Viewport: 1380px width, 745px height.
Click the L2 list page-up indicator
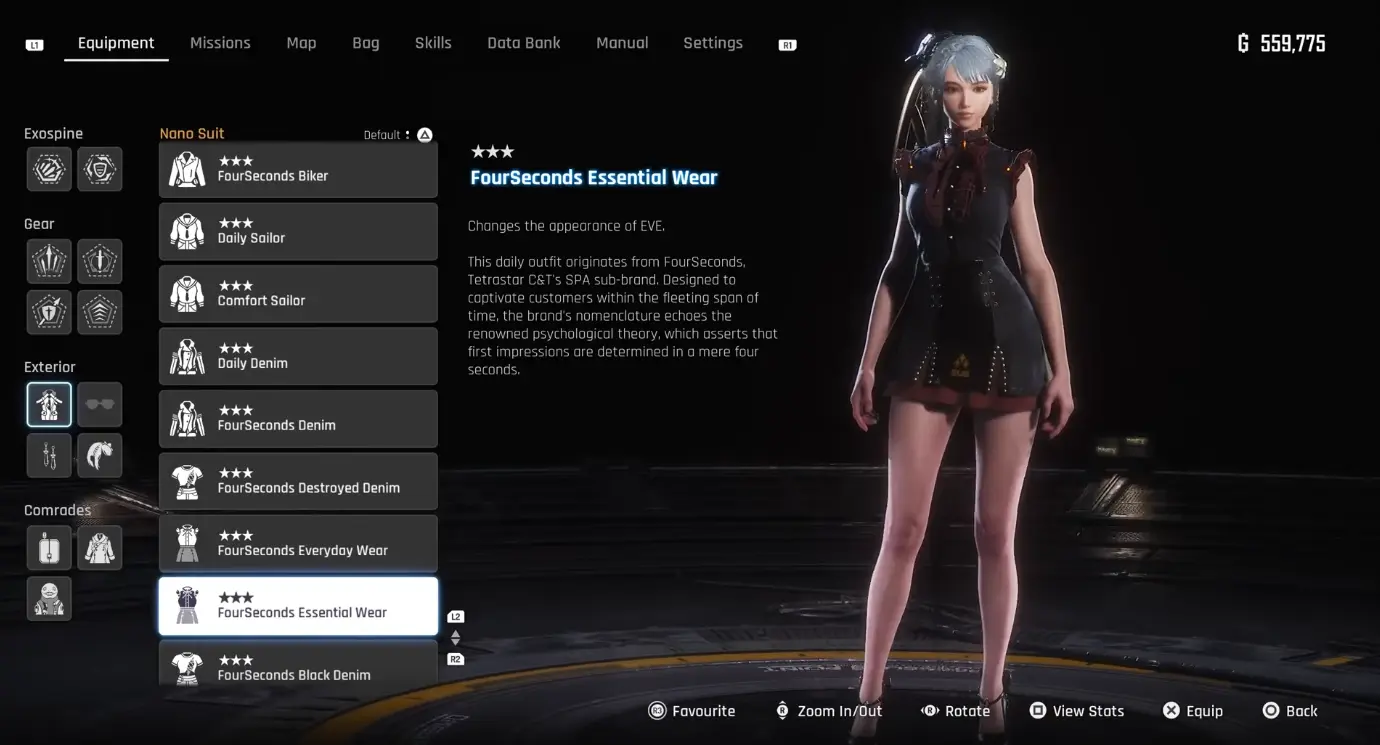tap(456, 617)
